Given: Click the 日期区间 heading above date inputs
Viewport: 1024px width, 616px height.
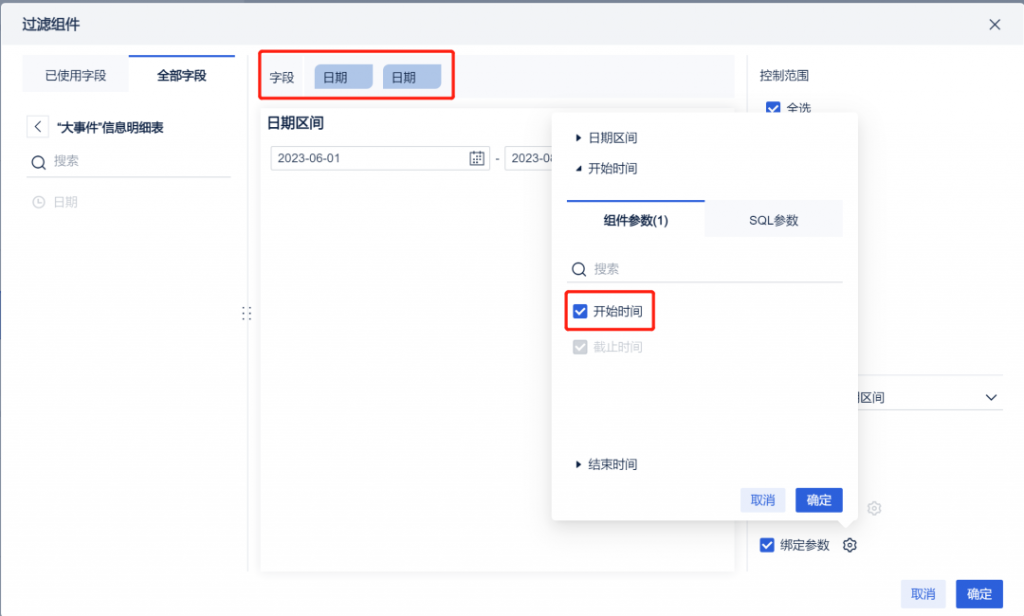Looking at the screenshot, I should pyautogui.click(x=295, y=123).
